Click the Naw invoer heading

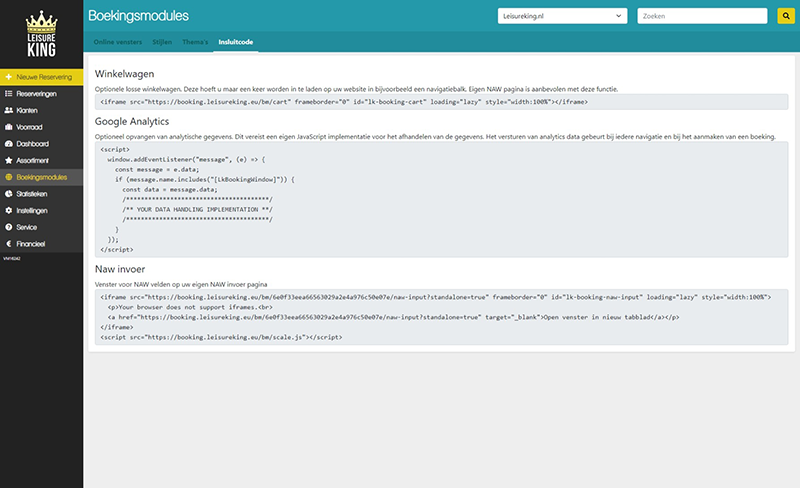[120, 269]
